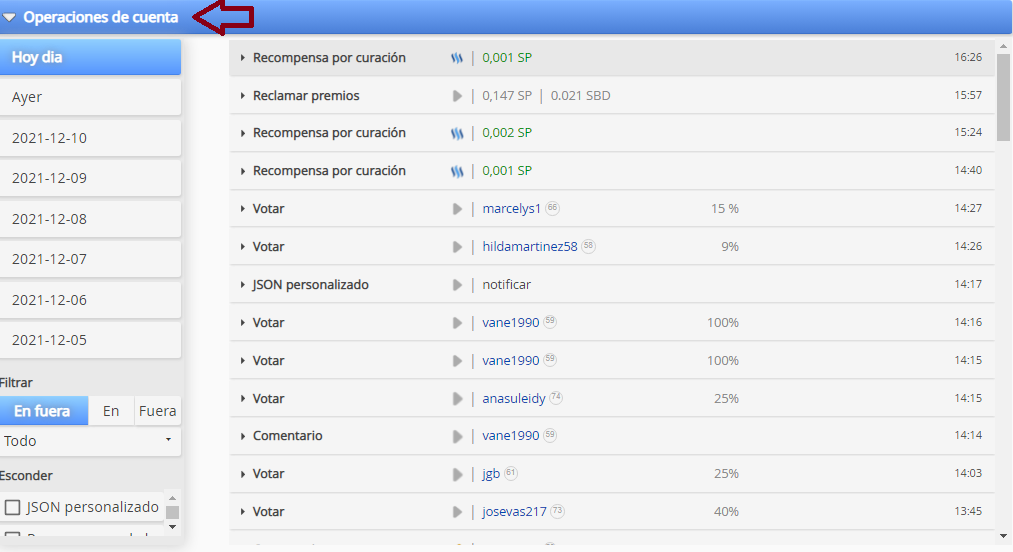Click reputation badge 66 beside marcelys1
1013x552 pixels.
coord(552,208)
